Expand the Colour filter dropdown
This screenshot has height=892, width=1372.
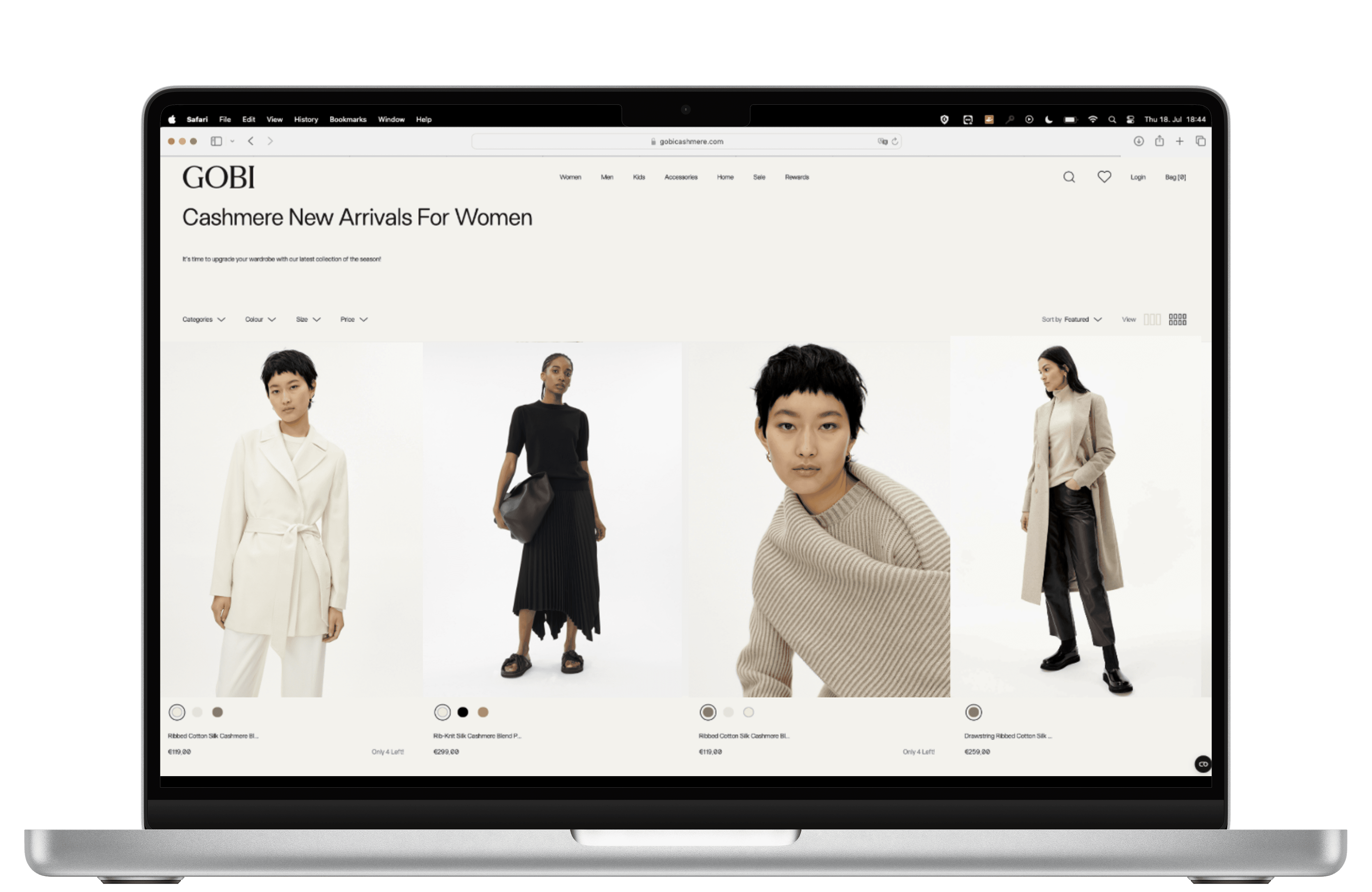pos(260,319)
